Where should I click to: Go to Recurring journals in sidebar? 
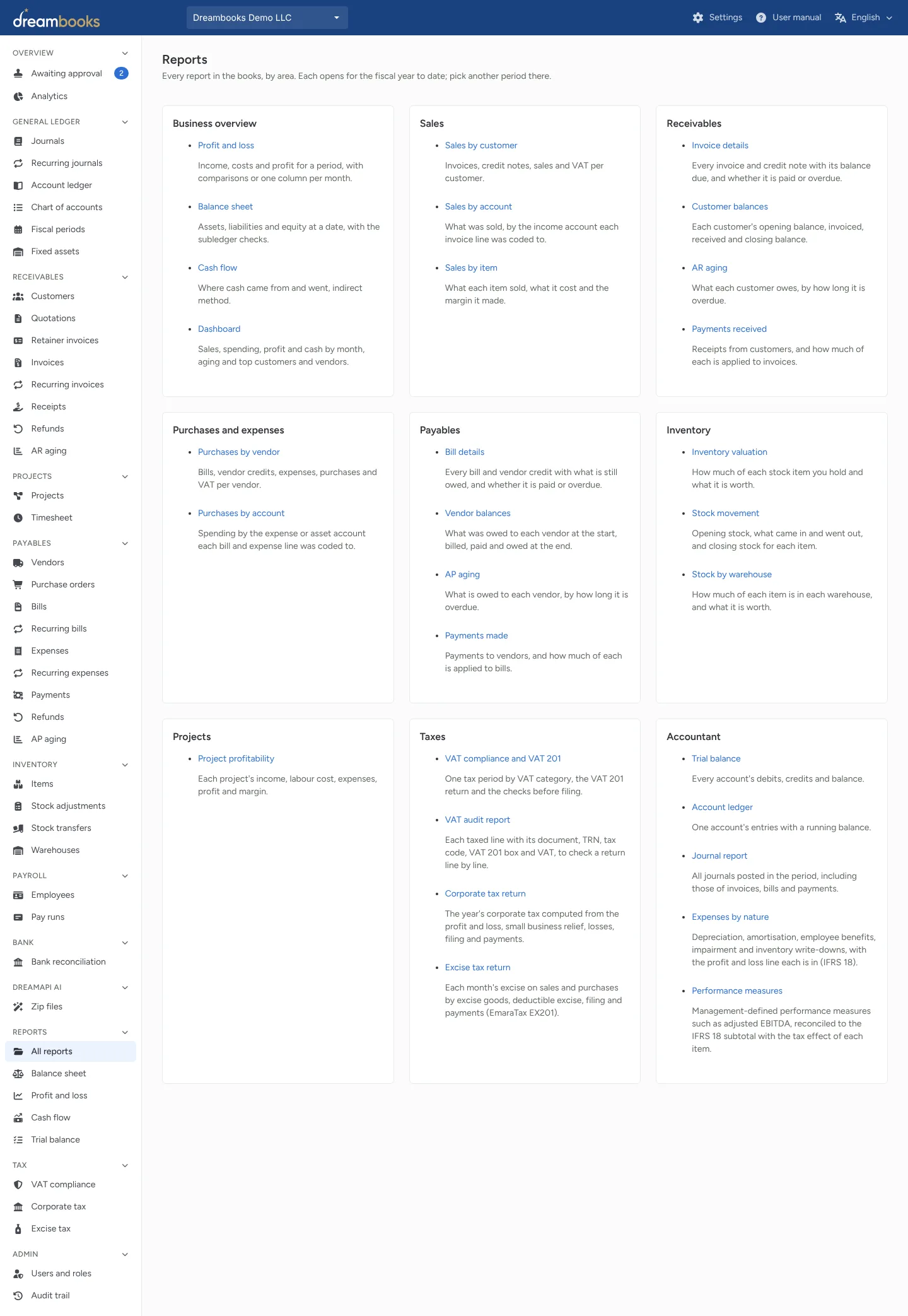(x=71, y=163)
